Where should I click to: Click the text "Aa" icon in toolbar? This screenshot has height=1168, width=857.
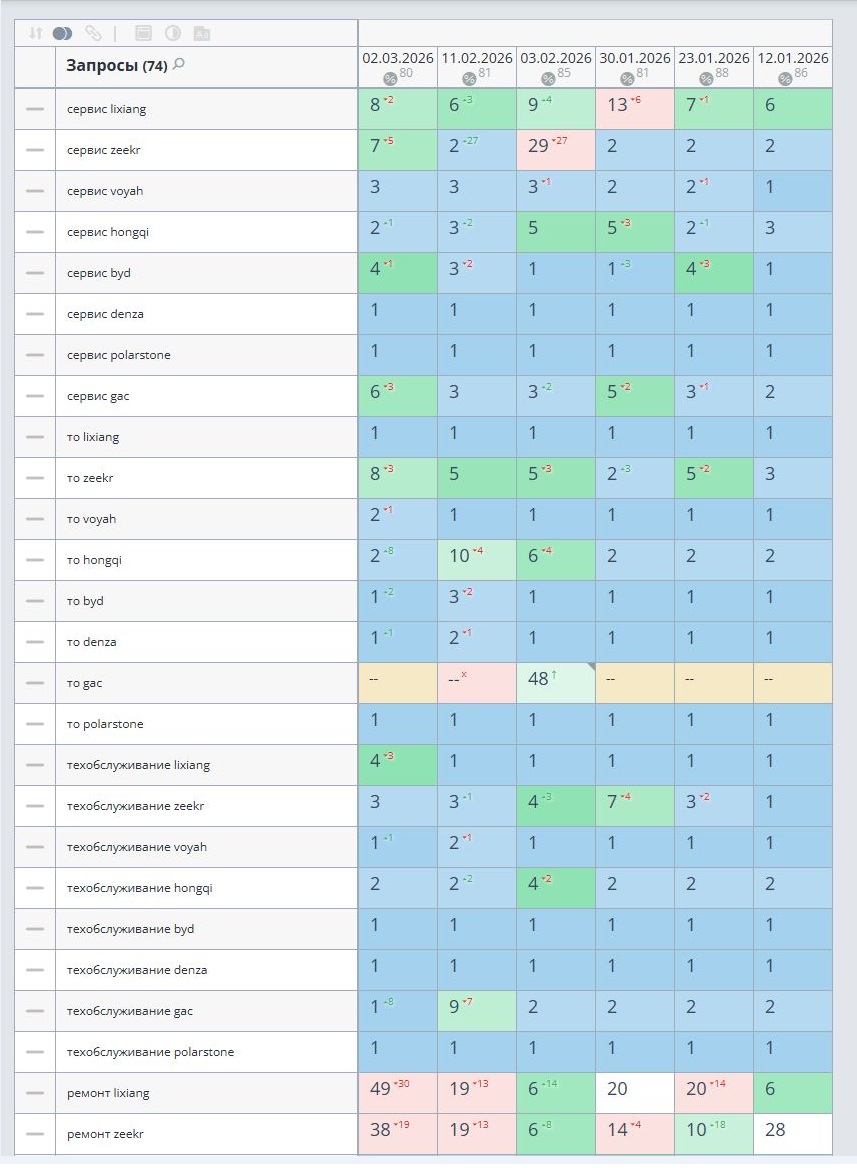click(x=201, y=33)
